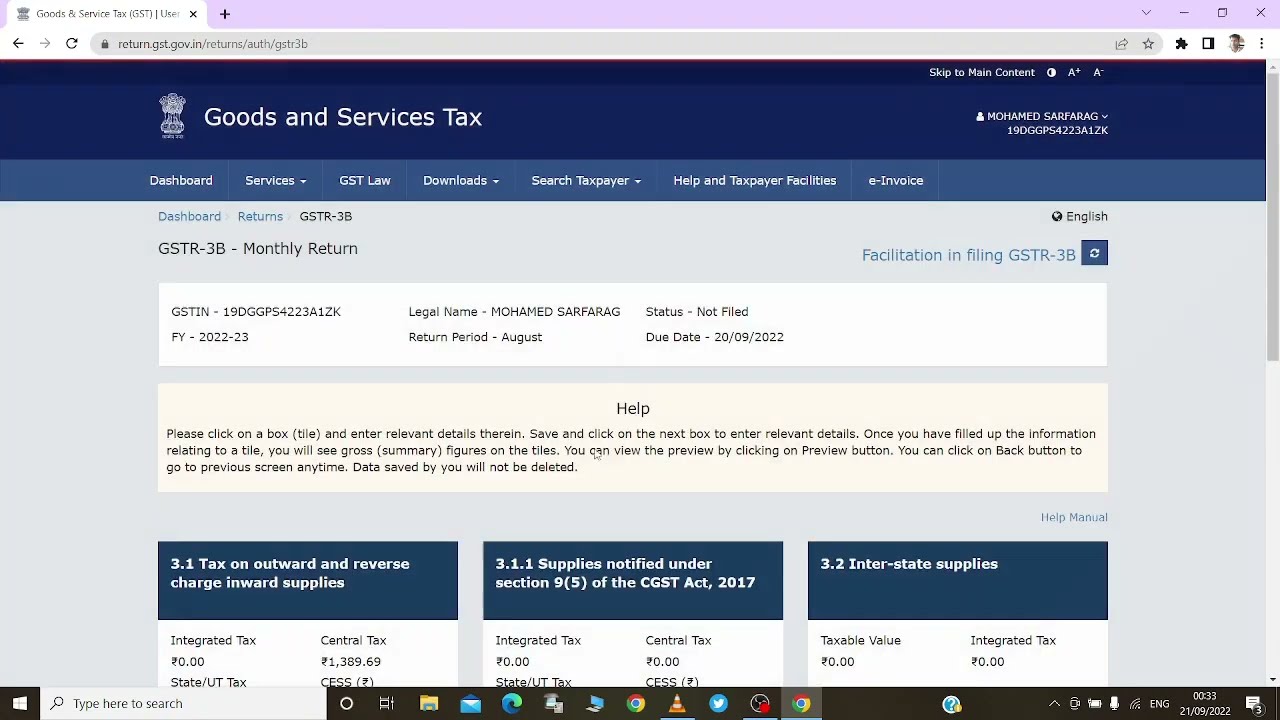Expand the Downloads menu dropdown
This screenshot has width=1280, height=720.
(460, 180)
